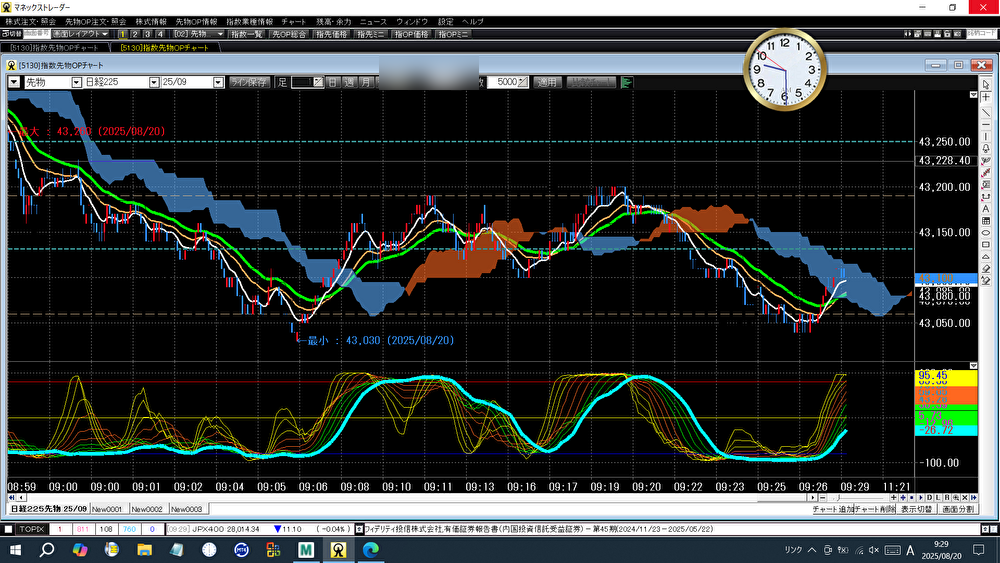1000x563 pixels.
Task: Toggle the checkbox left of TOPIX
Action: tap(8, 529)
